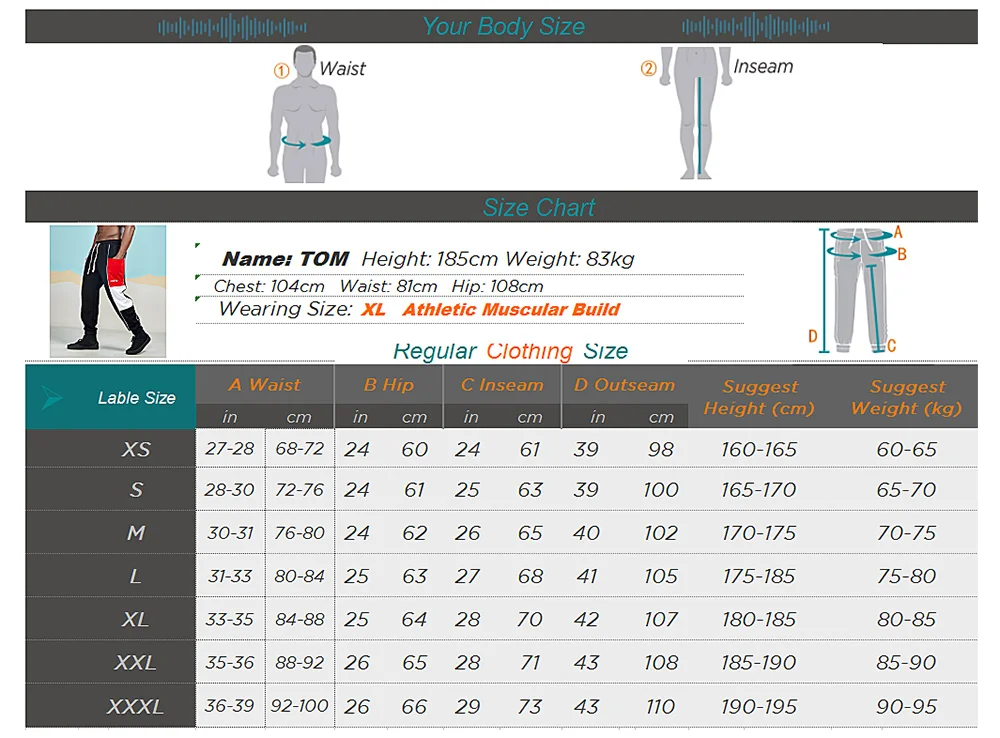The image size is (1000, 738).
Task: Select the XS size row label
Action: point(136,449)
